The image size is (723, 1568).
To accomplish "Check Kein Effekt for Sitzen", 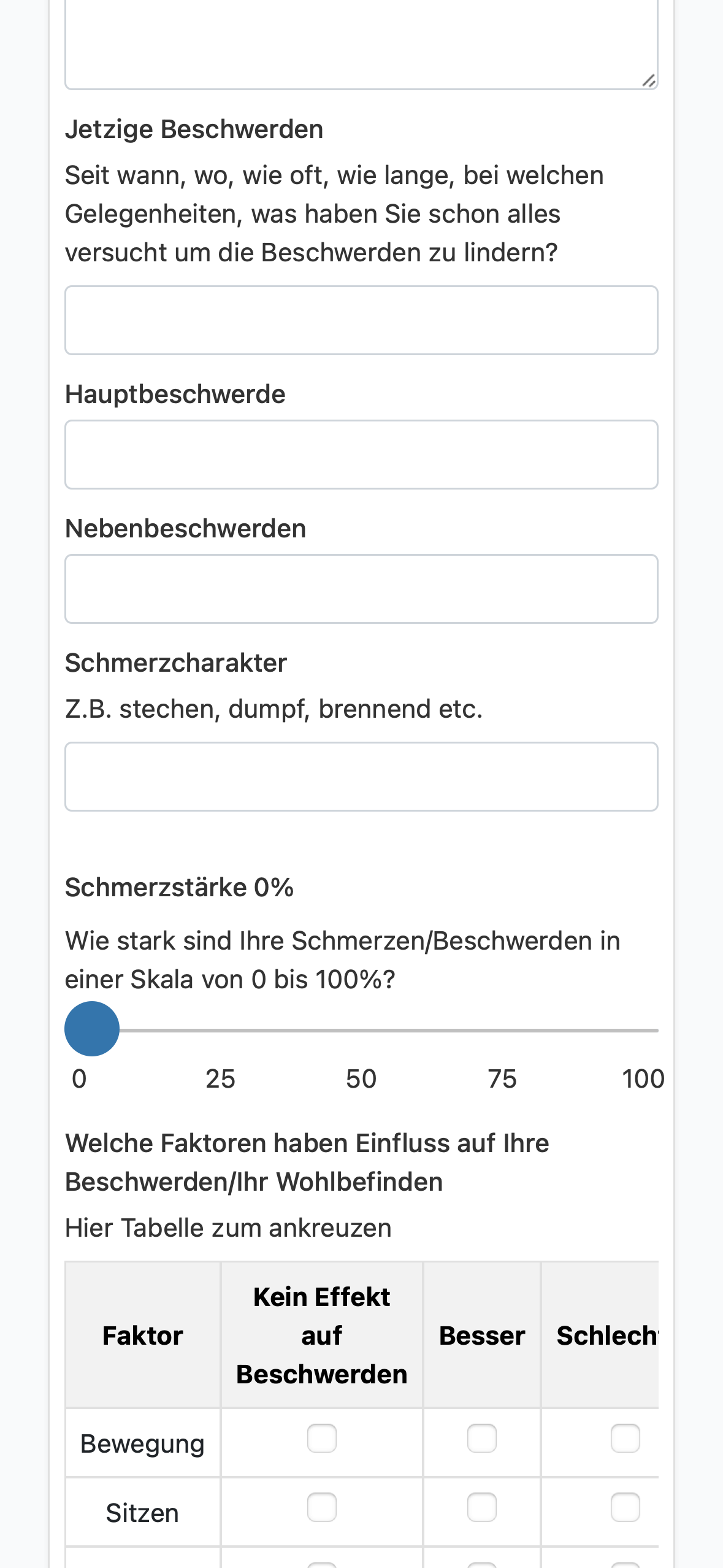I will pos(322,1507).
